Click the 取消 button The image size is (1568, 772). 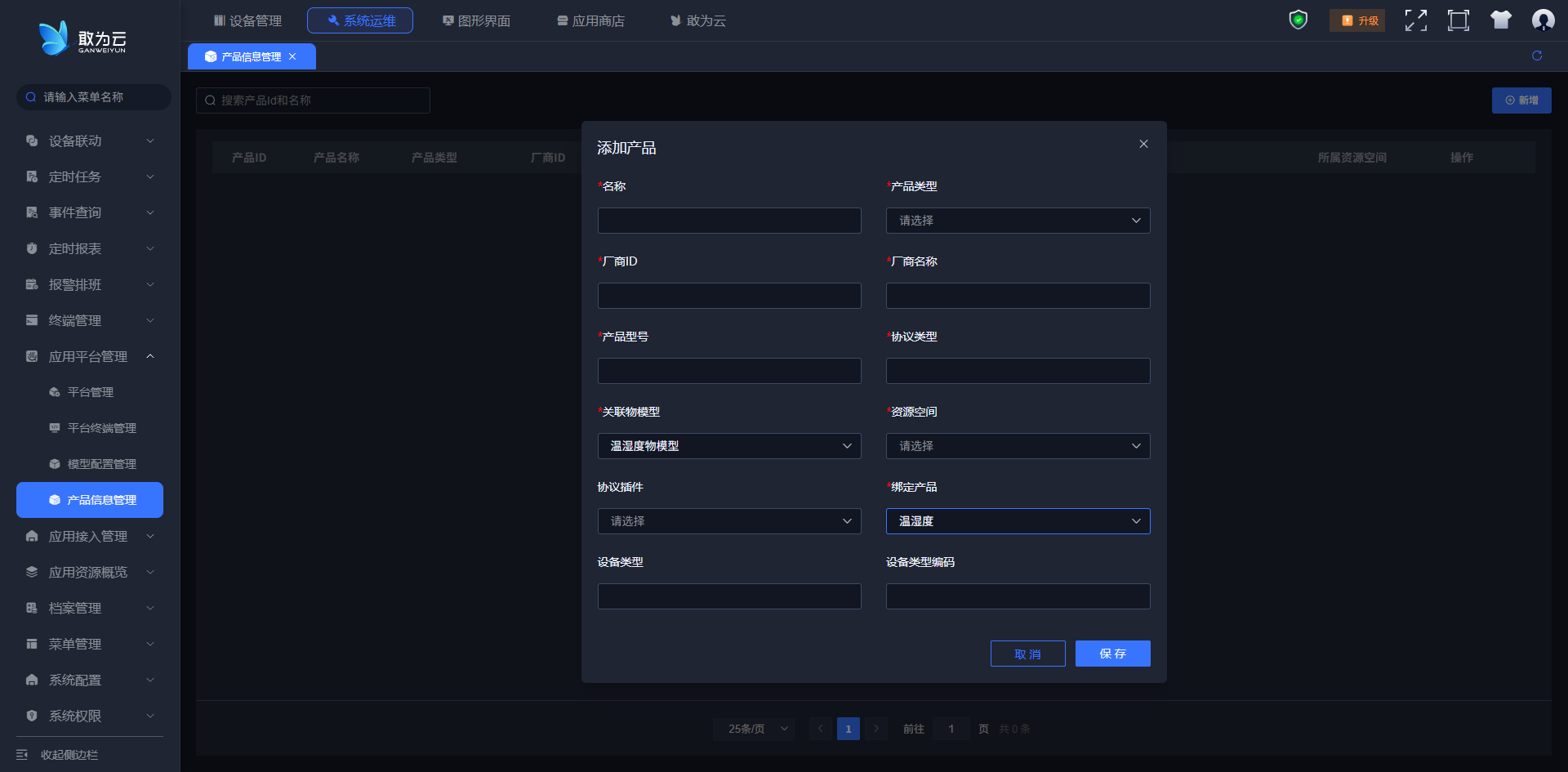(x=1027, y=654)
